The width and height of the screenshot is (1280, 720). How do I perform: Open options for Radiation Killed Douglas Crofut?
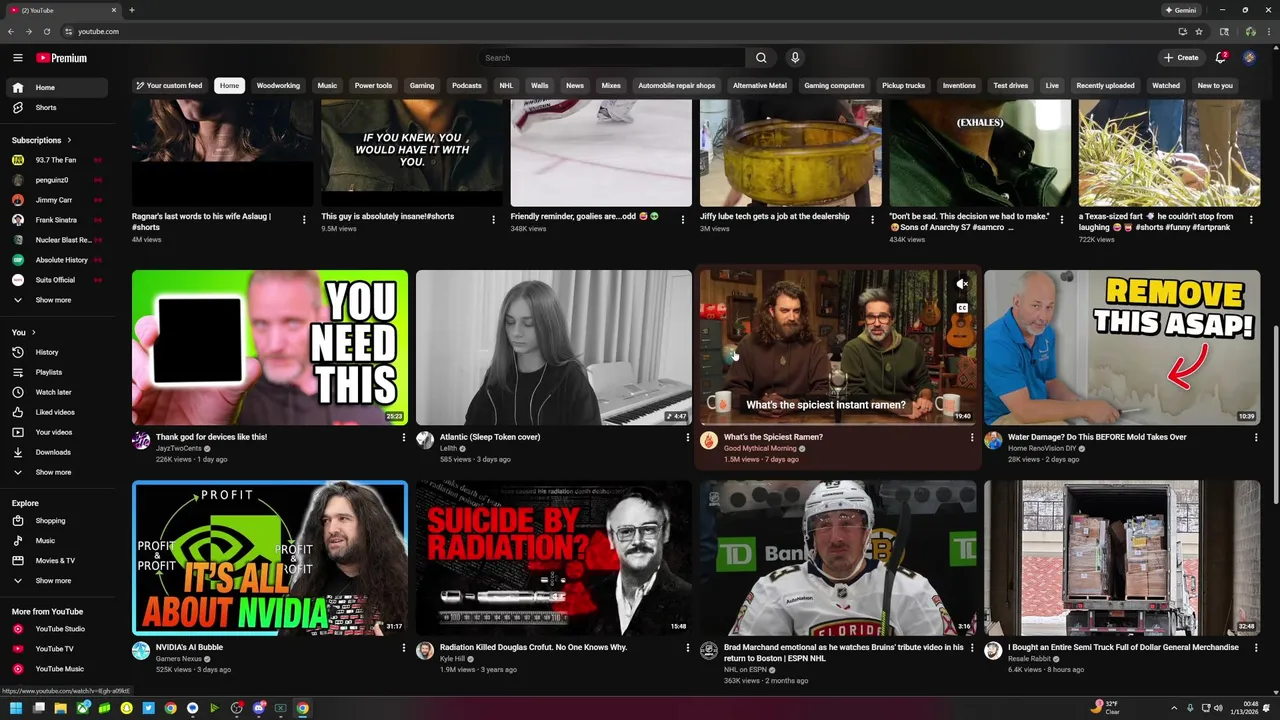pos(688,648)
